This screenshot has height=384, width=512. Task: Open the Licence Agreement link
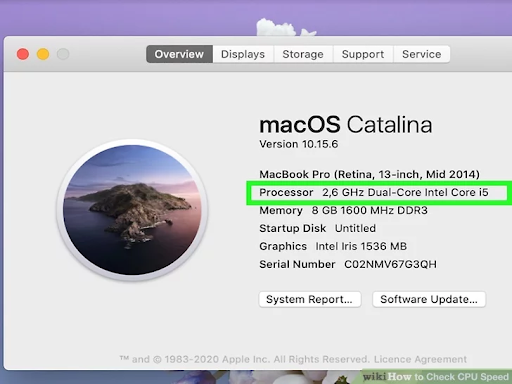click(420, 359)
